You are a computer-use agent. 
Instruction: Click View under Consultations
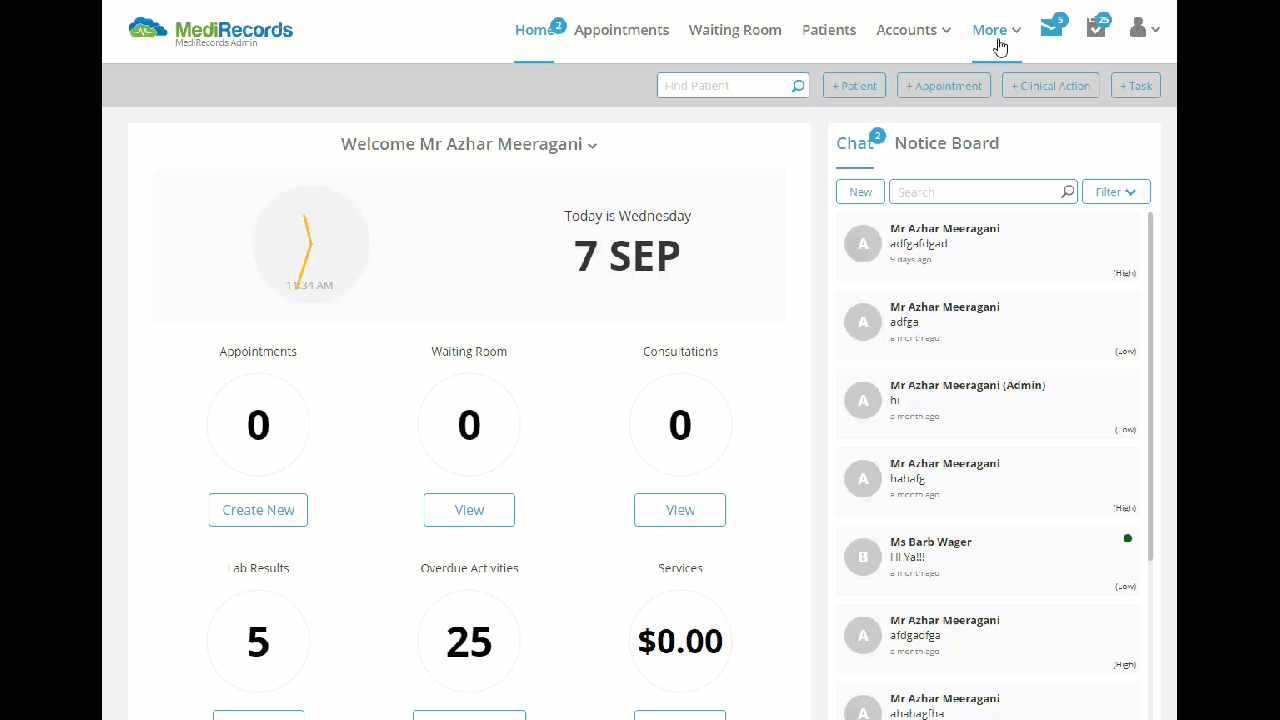coord(680,510)
